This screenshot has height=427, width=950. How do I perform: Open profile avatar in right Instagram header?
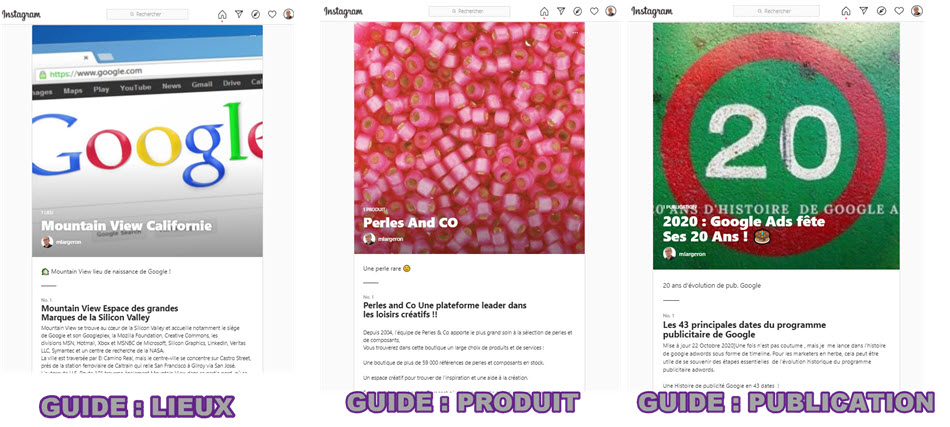point(917,11)
